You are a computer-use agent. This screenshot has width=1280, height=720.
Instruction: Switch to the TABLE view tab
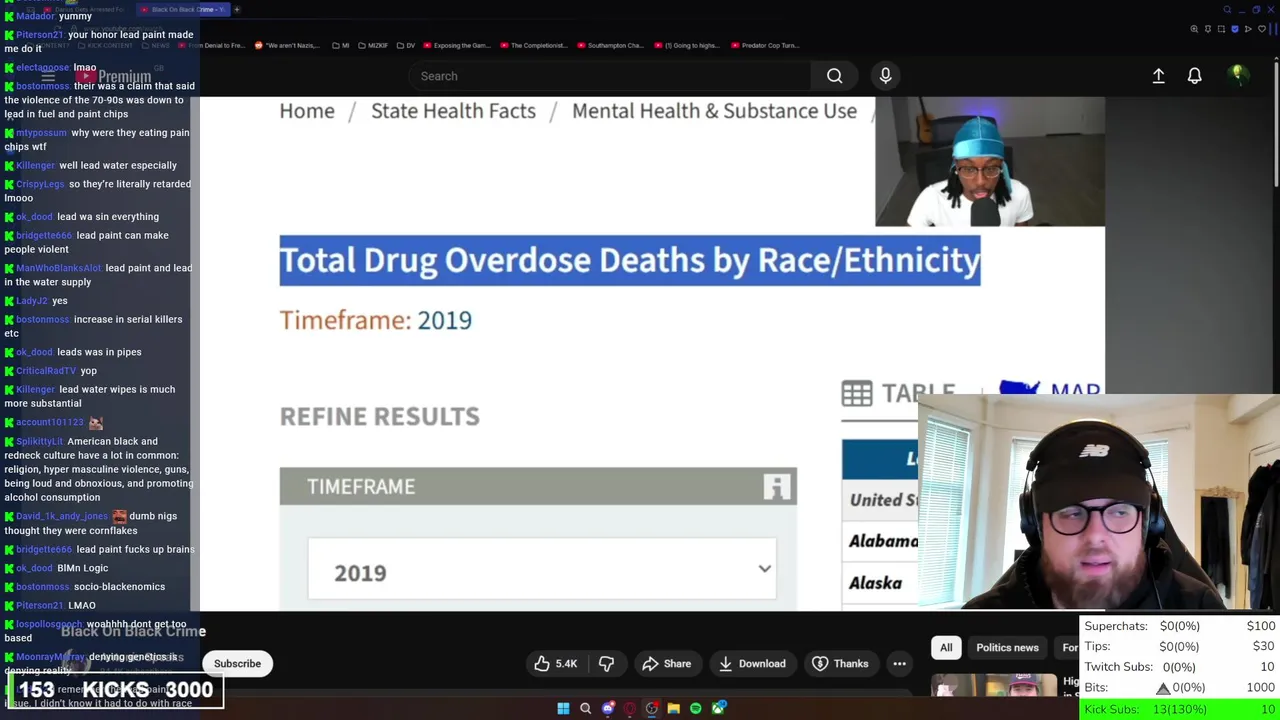point(898,393)
